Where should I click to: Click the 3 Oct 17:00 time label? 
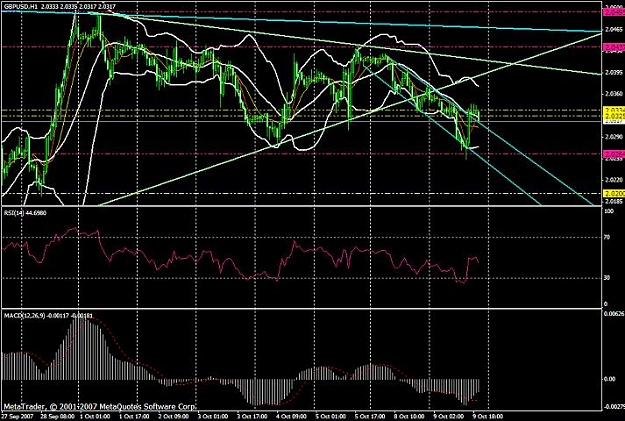tap(251, 416)
